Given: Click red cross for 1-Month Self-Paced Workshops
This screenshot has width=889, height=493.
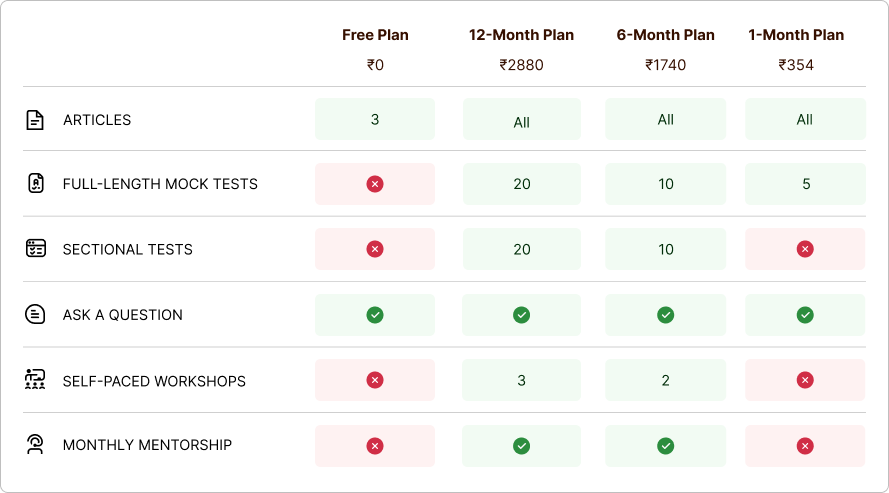Looking at the screenshot, I should click(x=805, y=380).
